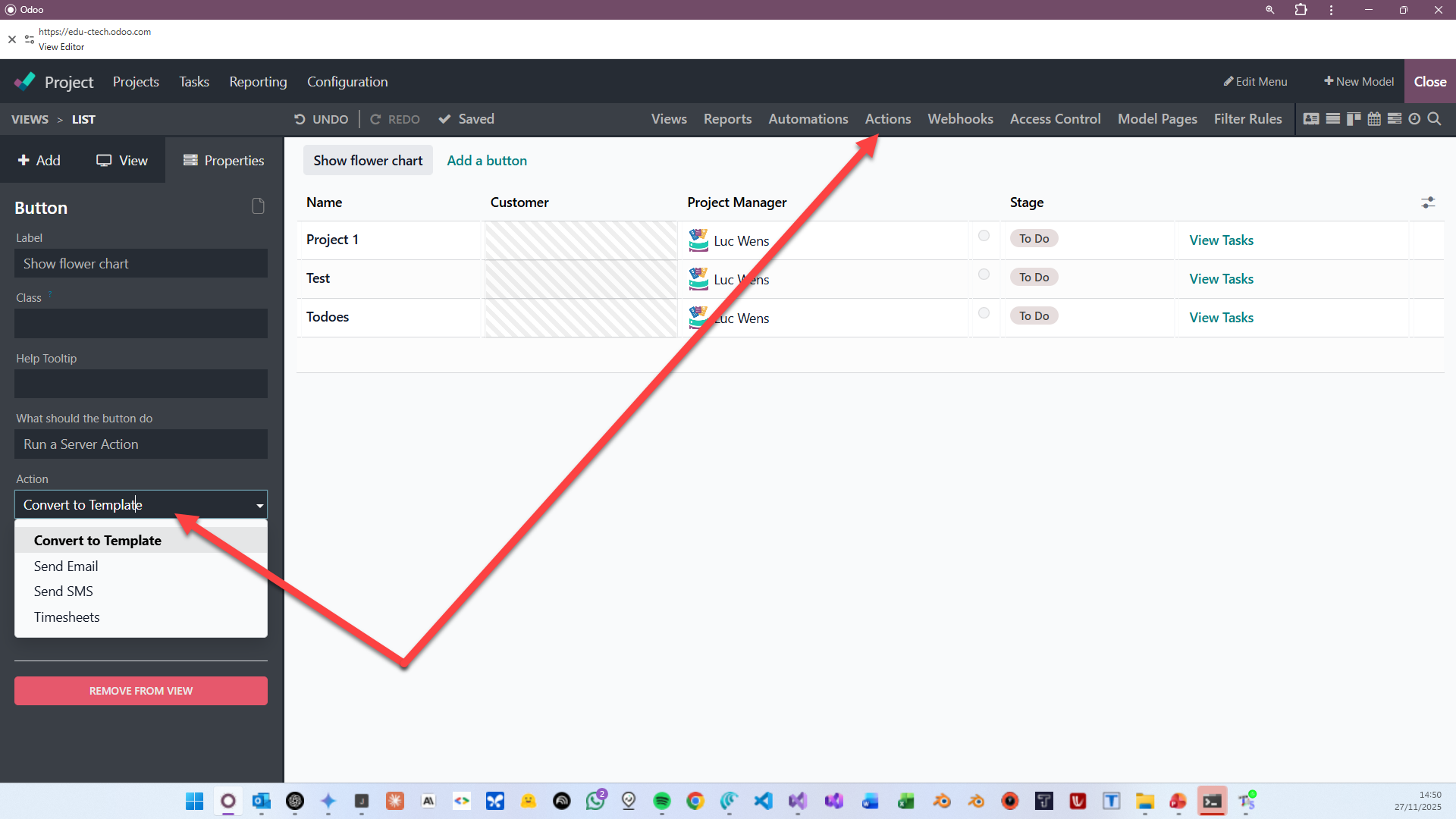Open the calendar view editor icon

1374,119
